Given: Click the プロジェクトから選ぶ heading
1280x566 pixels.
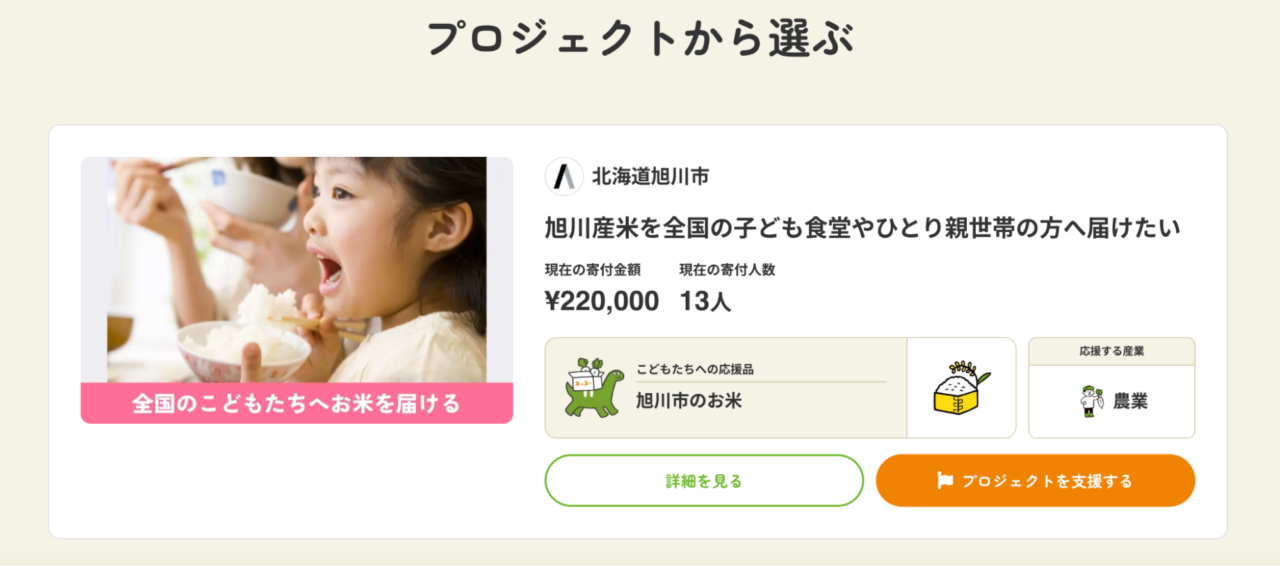Looking at the screenshot, I should [x=640, y=38].
